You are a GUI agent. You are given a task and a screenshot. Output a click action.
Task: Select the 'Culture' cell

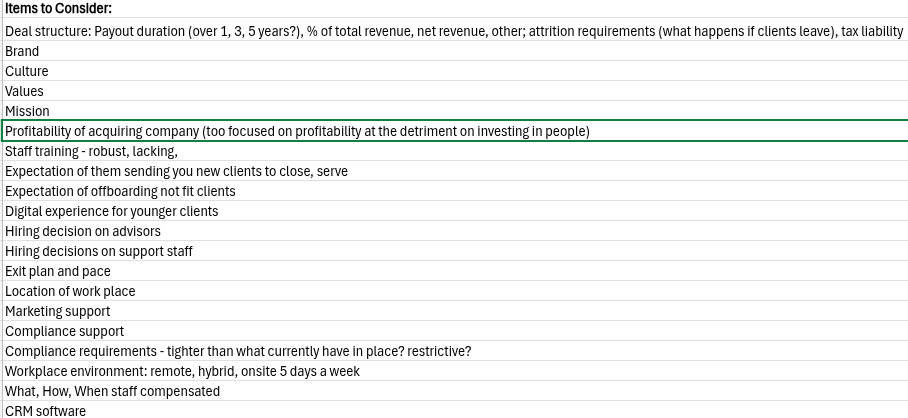[x=455, y=71]
